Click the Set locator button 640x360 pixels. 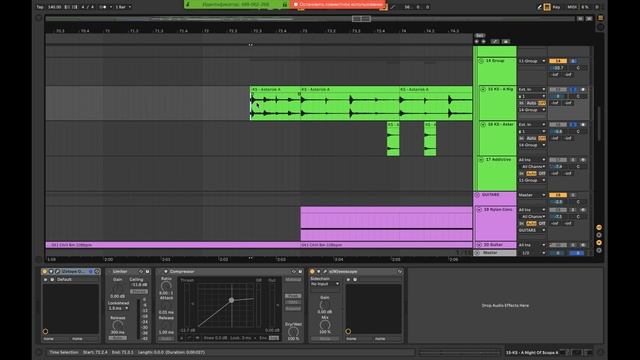tap(480, 36)
